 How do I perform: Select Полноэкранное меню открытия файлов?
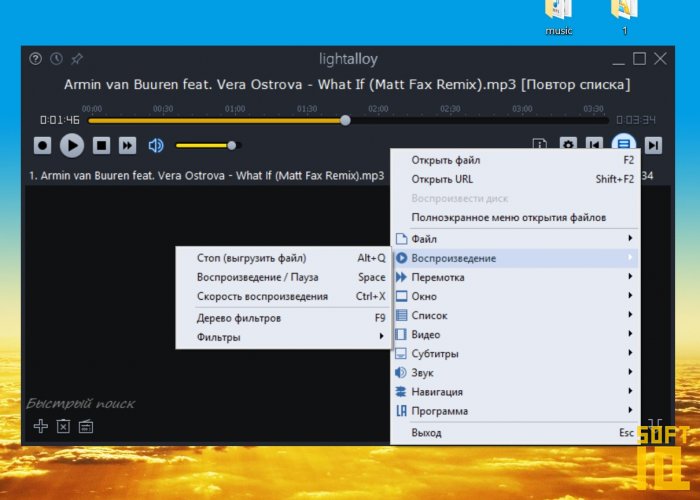(x=515, y=218)
